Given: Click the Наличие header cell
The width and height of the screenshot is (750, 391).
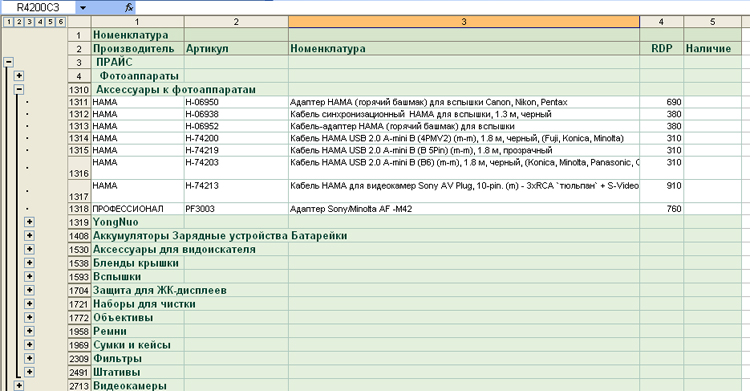Looking at the screenshot, I should tap(713, 48).
